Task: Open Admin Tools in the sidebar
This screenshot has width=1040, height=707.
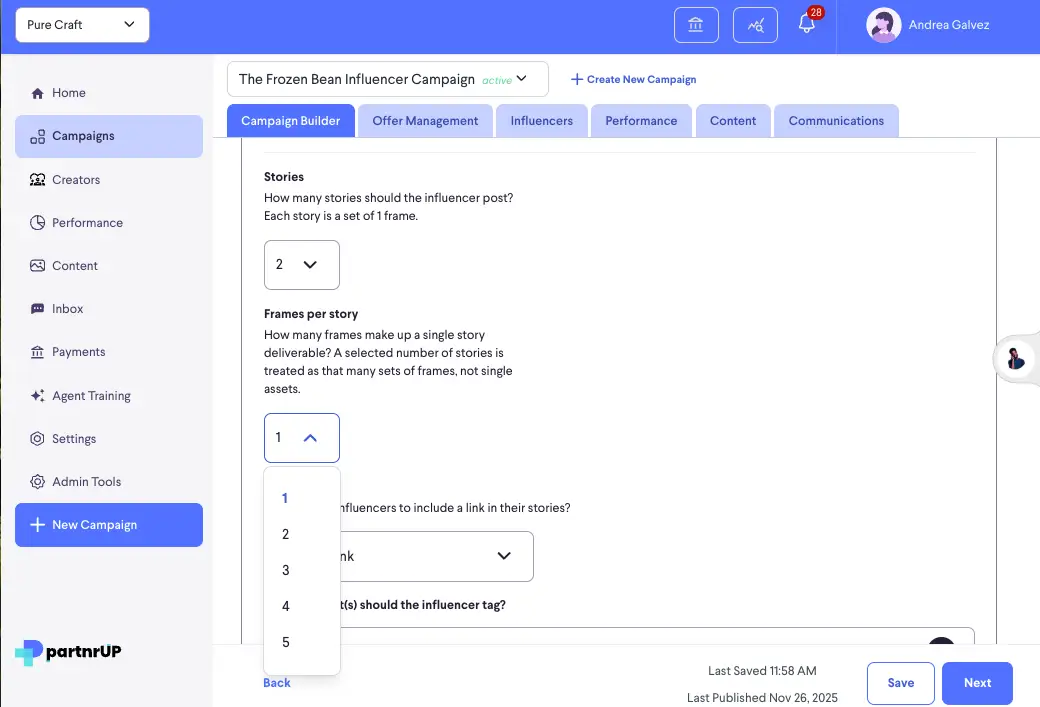Action: point(109,482)
